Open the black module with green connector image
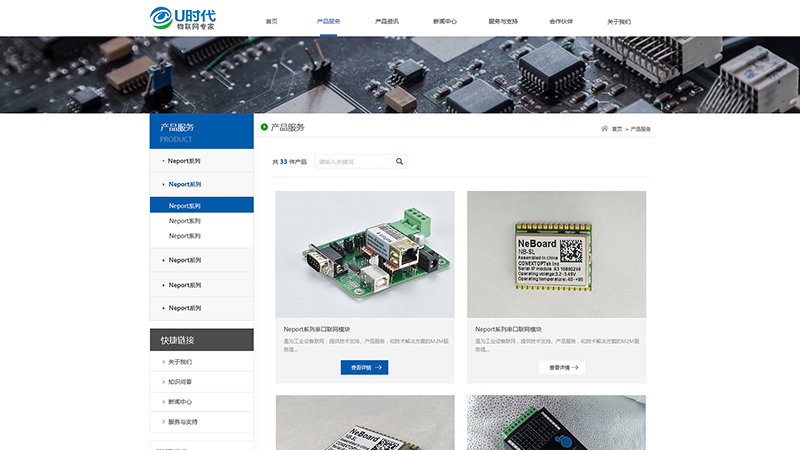Viewport: 800px width, 450px height. 556,422
